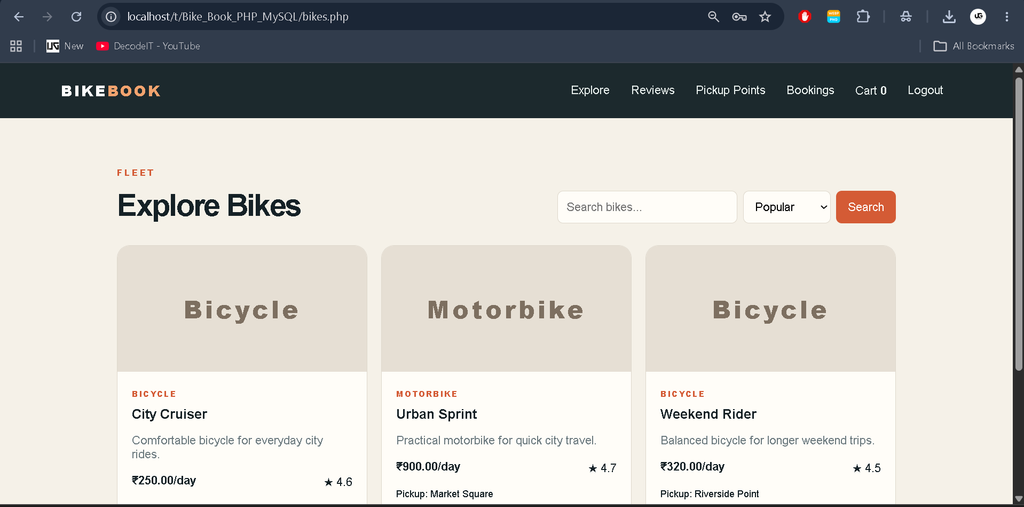Screen dimensions: 1024x507
Task: Open the DecodeIT - YouTube bookmark
Action: click(148, 46)
